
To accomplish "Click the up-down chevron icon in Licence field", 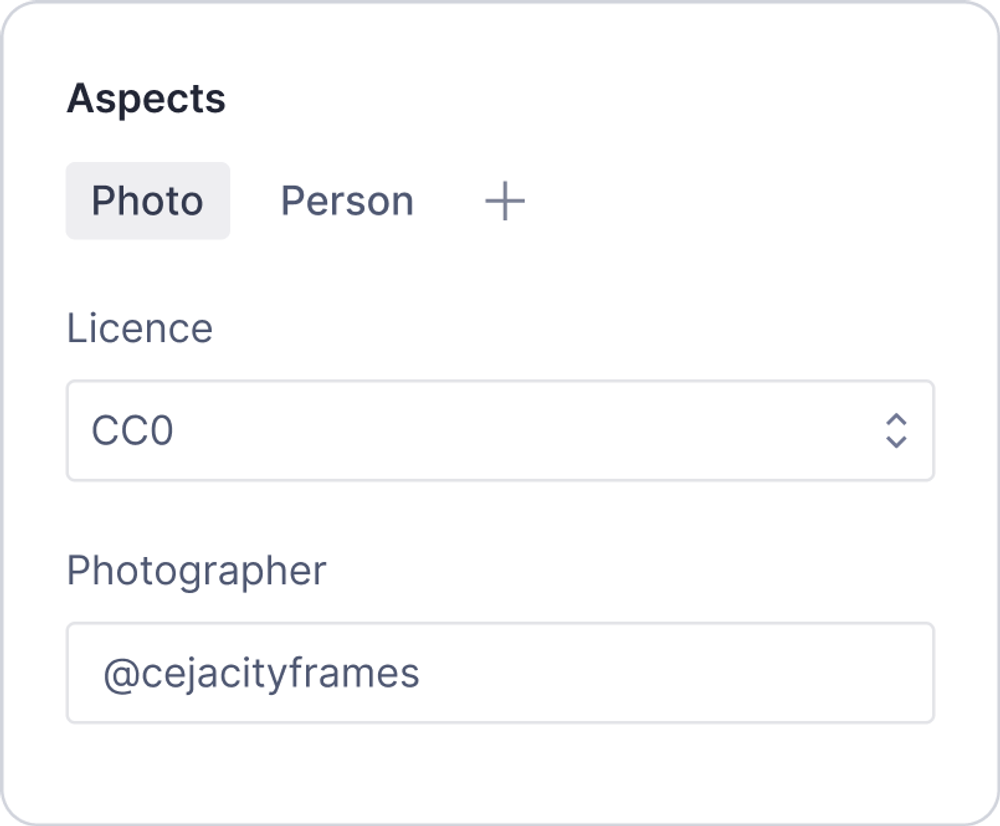I will [896, 430].
